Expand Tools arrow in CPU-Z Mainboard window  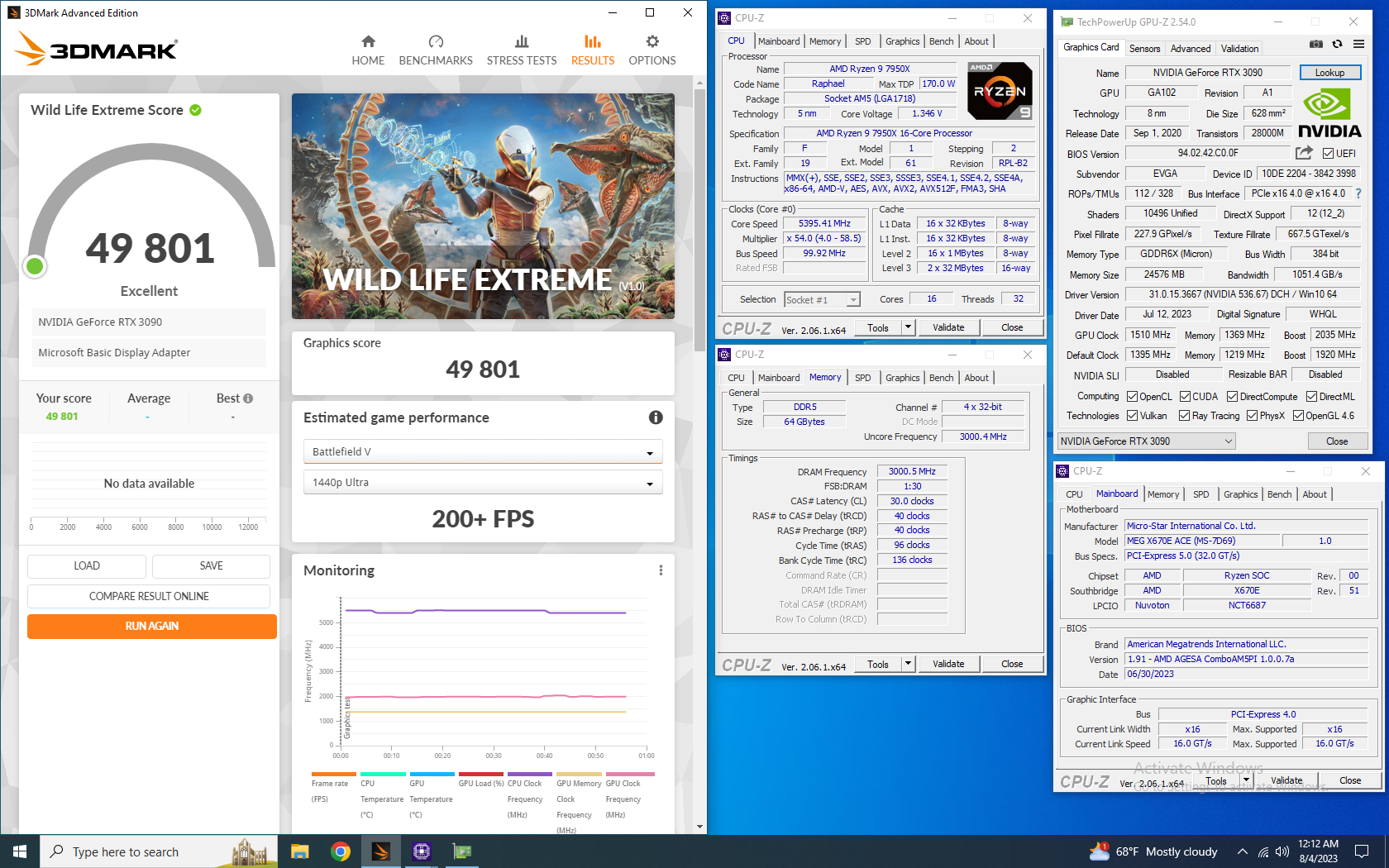[1246, 780]
